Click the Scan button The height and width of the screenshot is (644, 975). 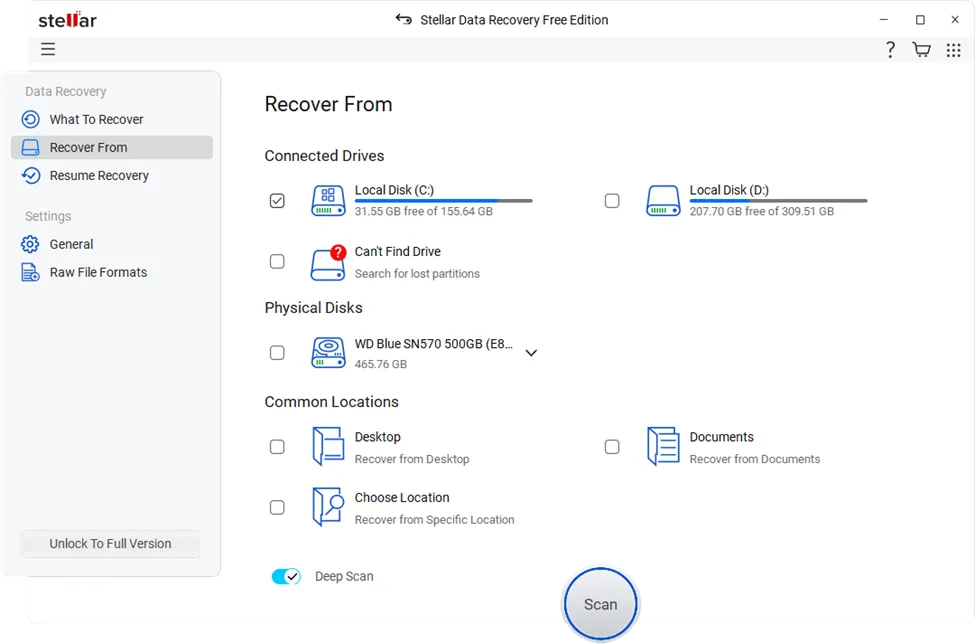(601, 604)
